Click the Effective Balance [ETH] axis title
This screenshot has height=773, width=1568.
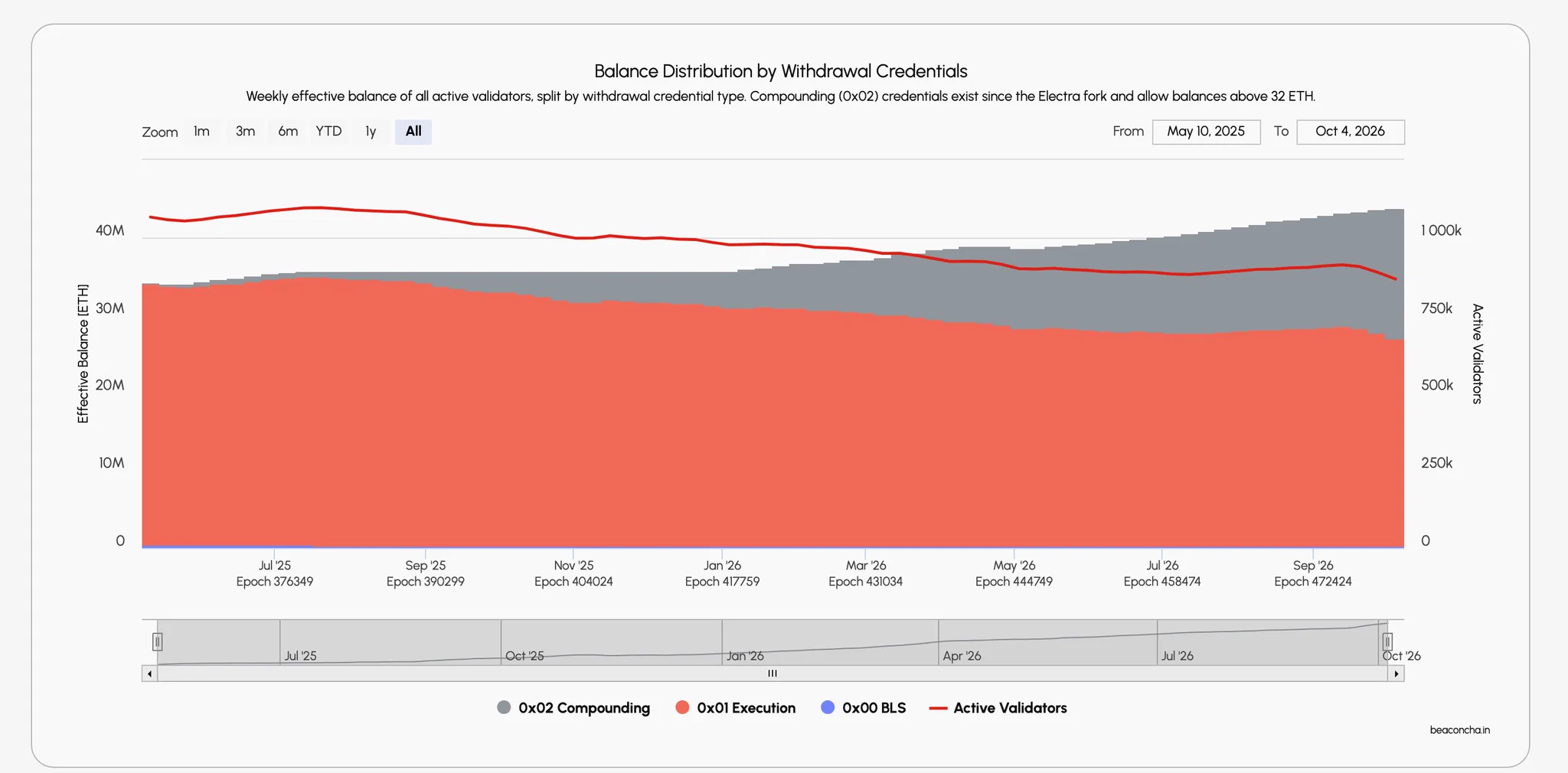(83, 354)
